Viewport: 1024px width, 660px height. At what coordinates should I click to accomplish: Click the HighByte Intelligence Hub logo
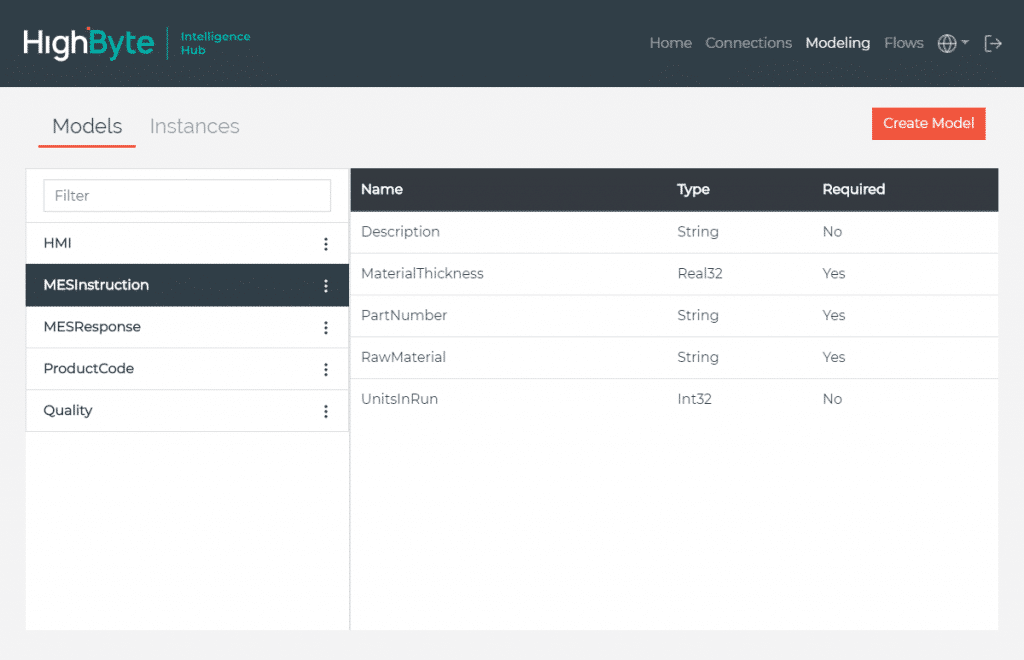[136, 43]
